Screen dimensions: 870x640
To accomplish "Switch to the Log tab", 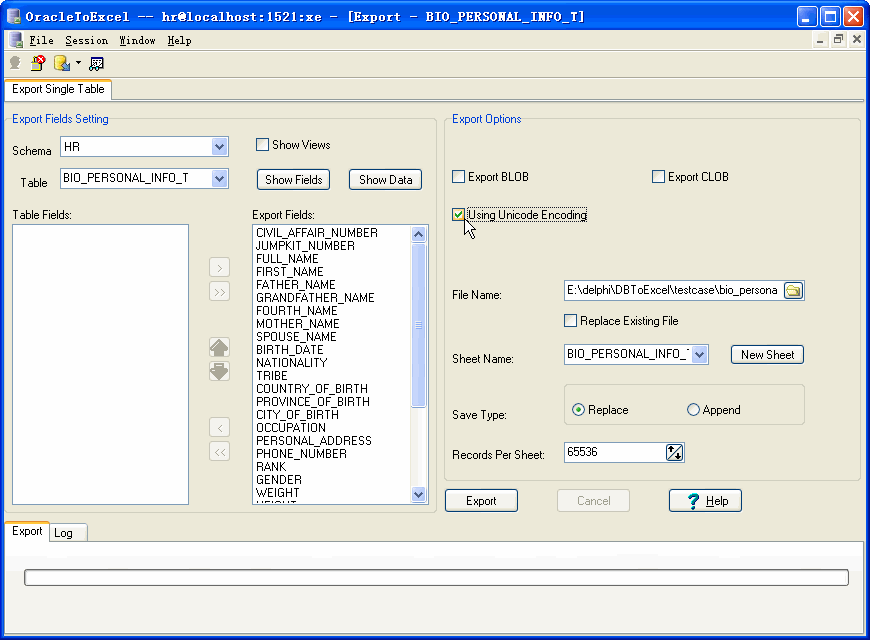I will click(68, 533).
